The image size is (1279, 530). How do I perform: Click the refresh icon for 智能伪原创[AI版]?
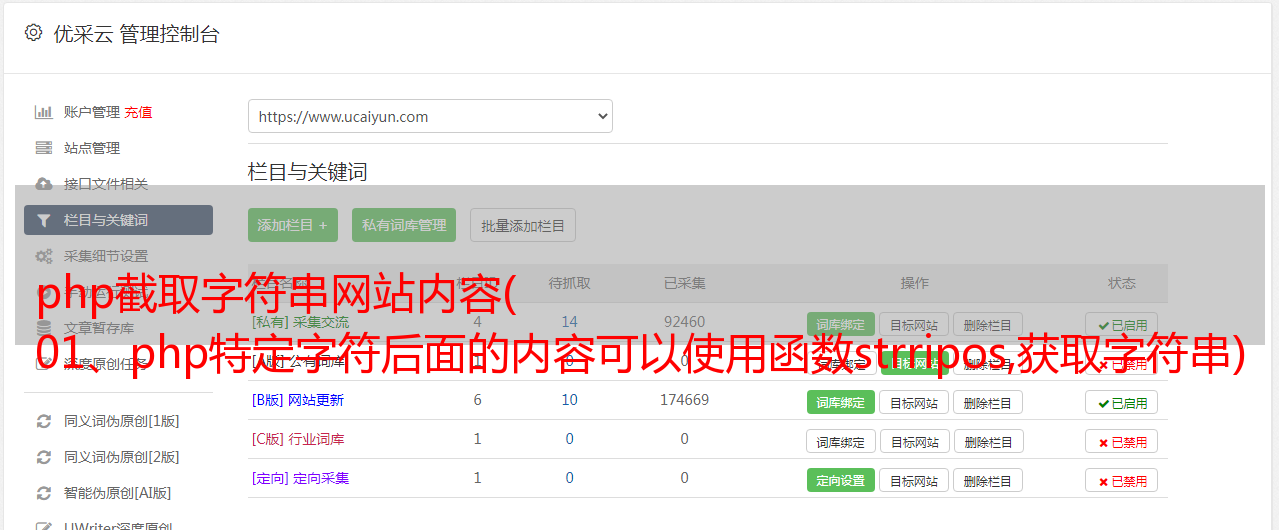tap(43, 493)
